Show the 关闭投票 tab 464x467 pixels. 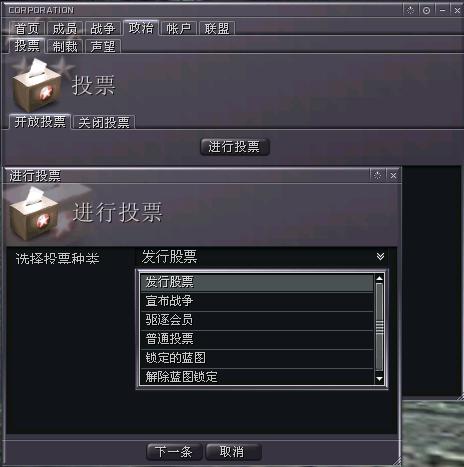coord(104,122)
